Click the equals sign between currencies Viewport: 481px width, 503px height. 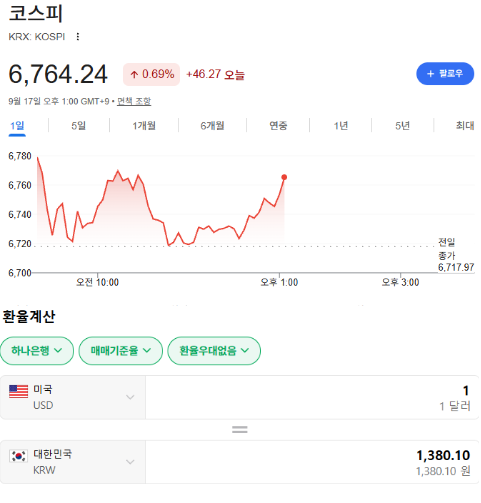[x=240, y=430]
